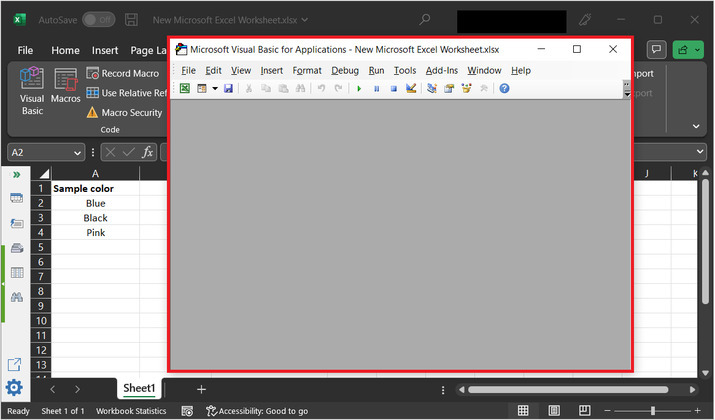Click Paste icon in VBA toolbar
This screenshot has width=715, height=420.
click(x=283, y=88)
